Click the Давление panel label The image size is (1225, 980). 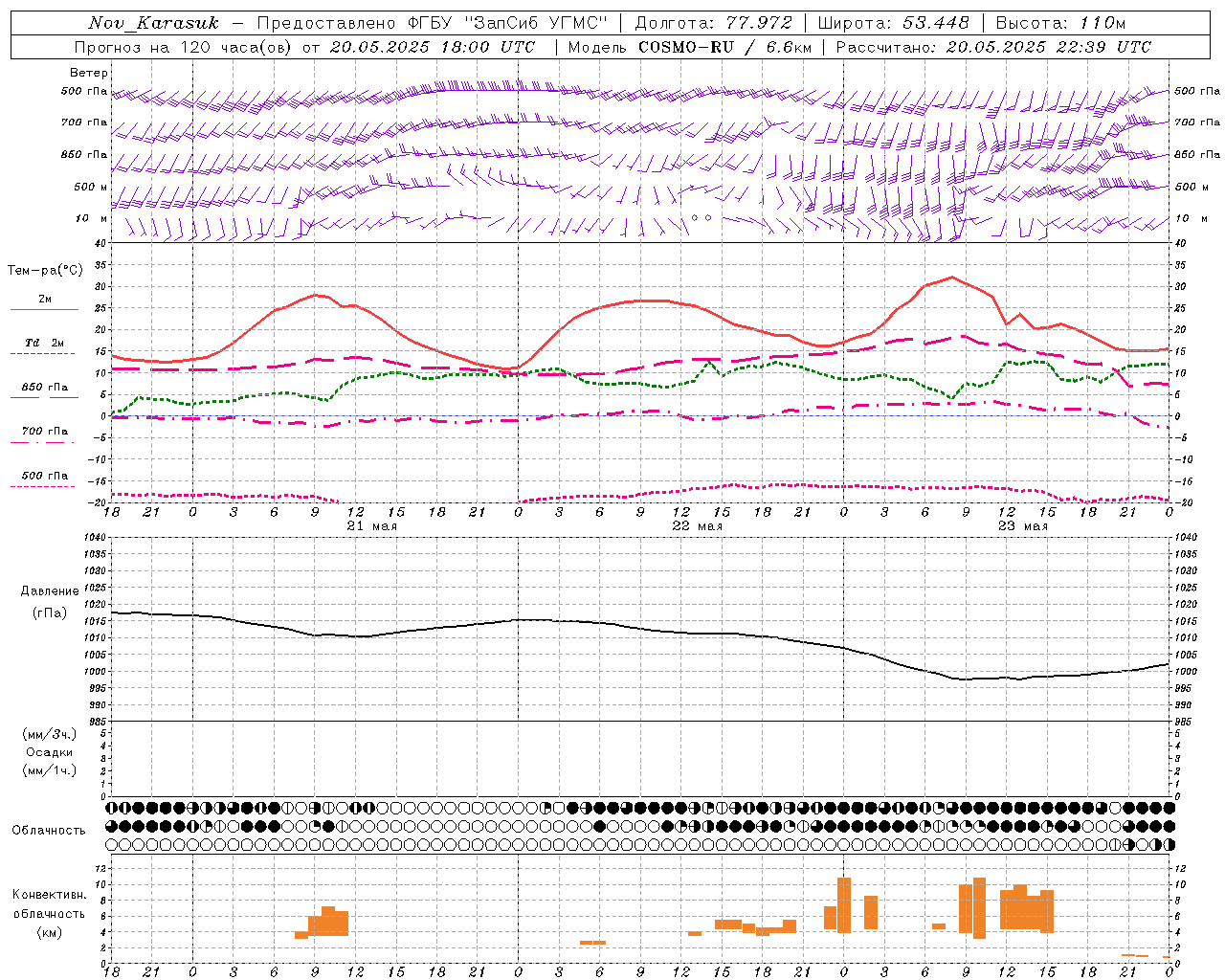click(50, 591)
